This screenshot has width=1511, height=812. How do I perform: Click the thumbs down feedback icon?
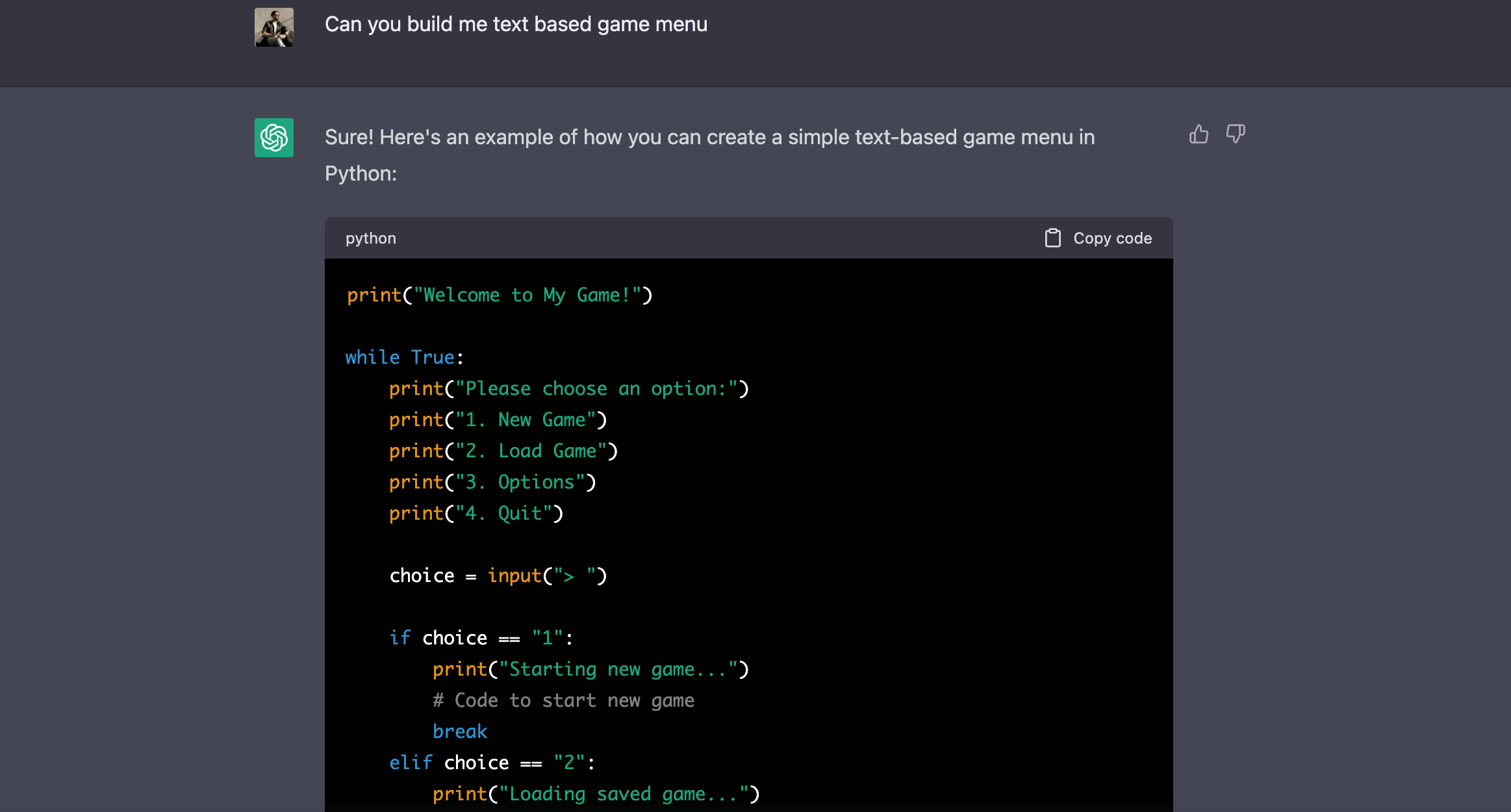(x=1235, y=134)
